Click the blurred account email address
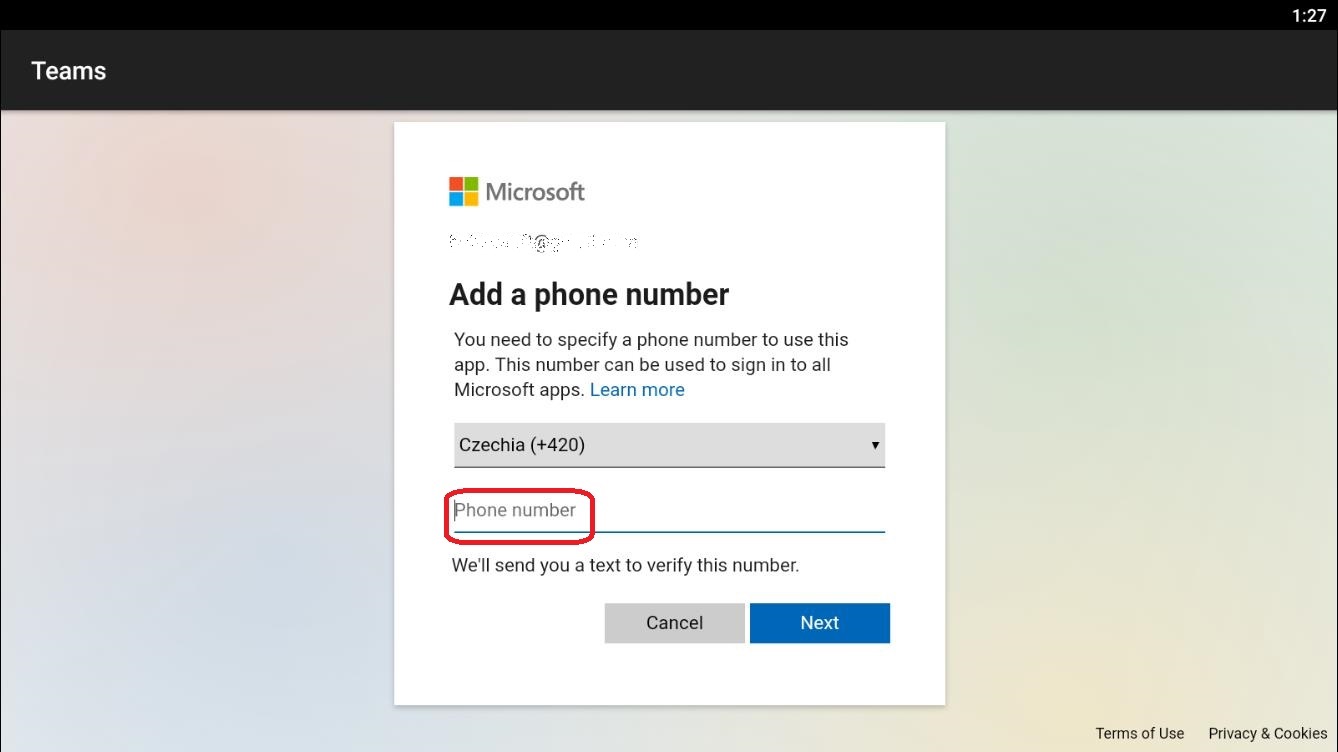Image resolution: width=1338 pixels, height=752 pixels. (543, 241)
